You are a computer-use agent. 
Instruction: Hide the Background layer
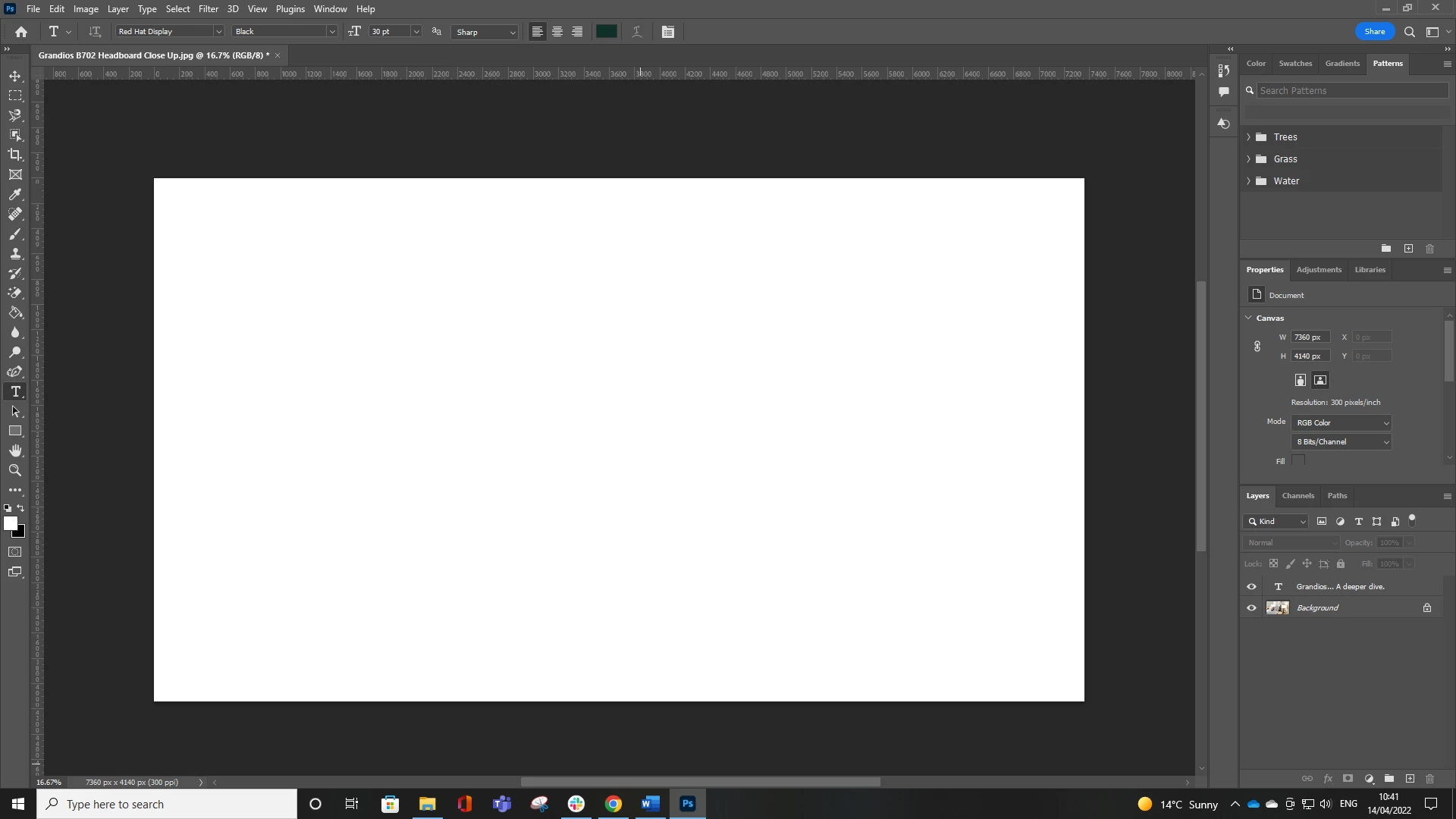(x=1251, y=608)
